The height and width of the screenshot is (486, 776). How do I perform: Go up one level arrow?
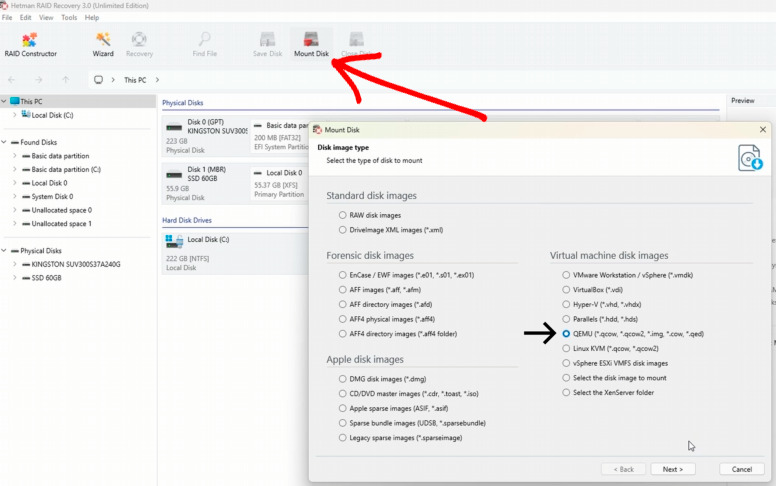click(x=65, y=80)
